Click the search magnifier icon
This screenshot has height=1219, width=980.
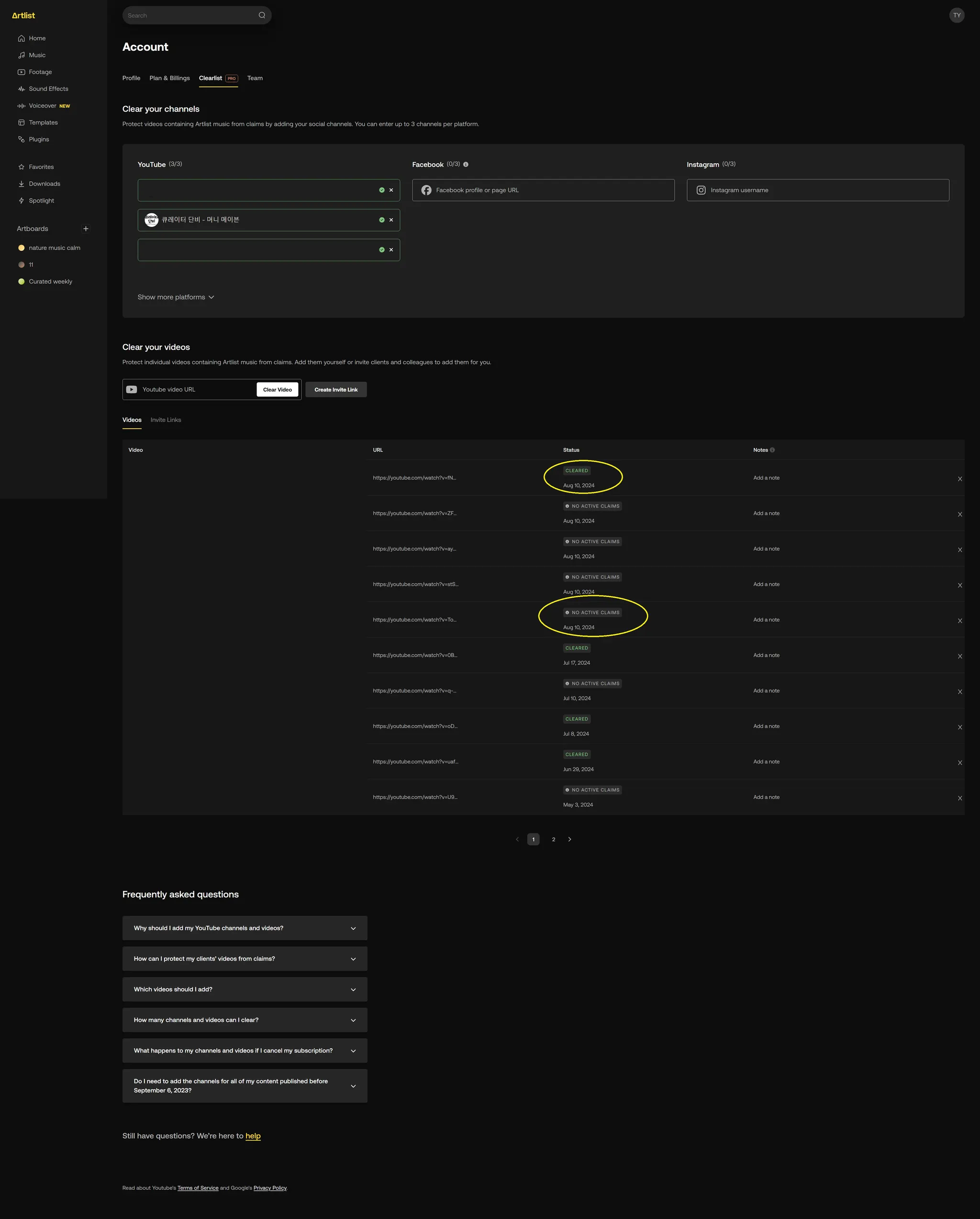[262, 15]
